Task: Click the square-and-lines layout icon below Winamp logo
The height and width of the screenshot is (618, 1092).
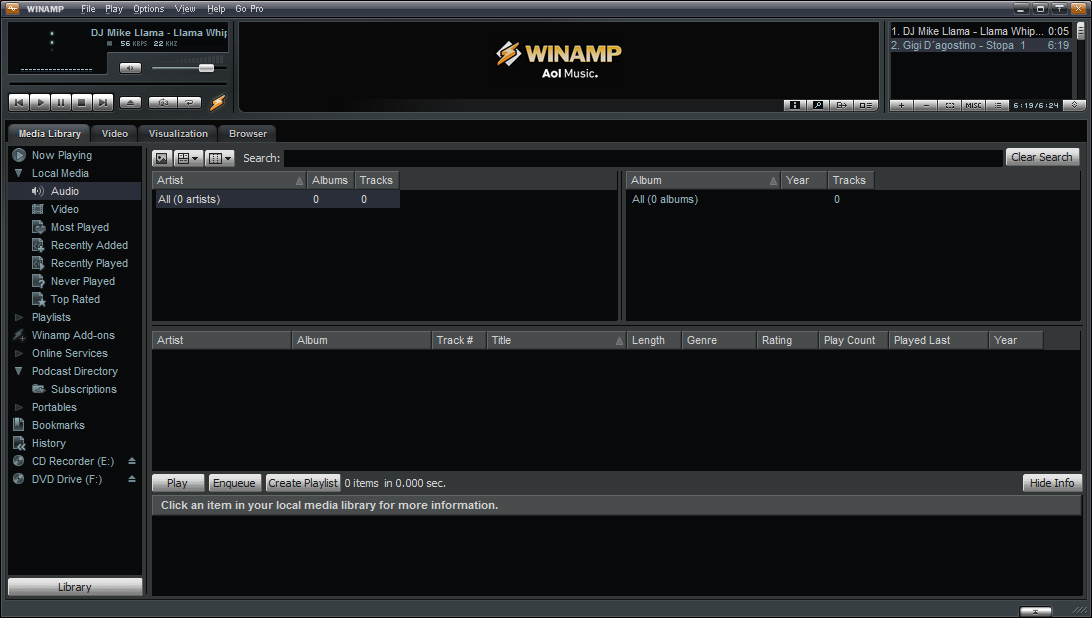Action: pyautogui.click(x=865, y=105)
